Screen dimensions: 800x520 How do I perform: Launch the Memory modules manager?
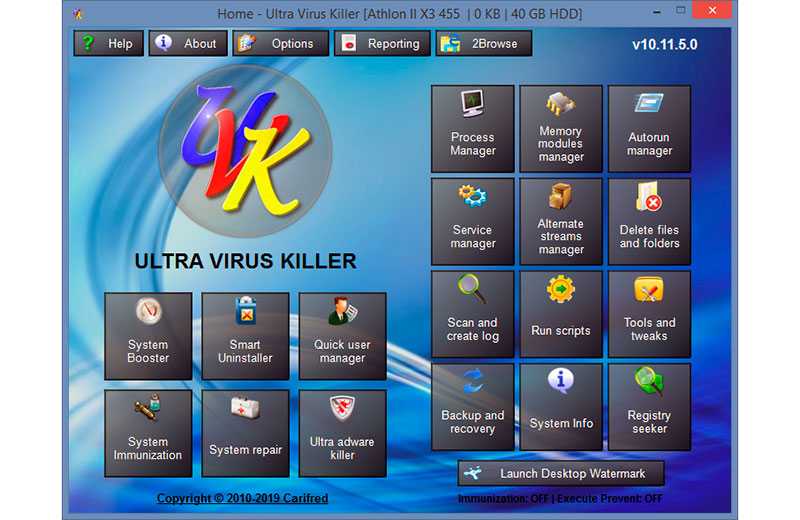(561, 128)
